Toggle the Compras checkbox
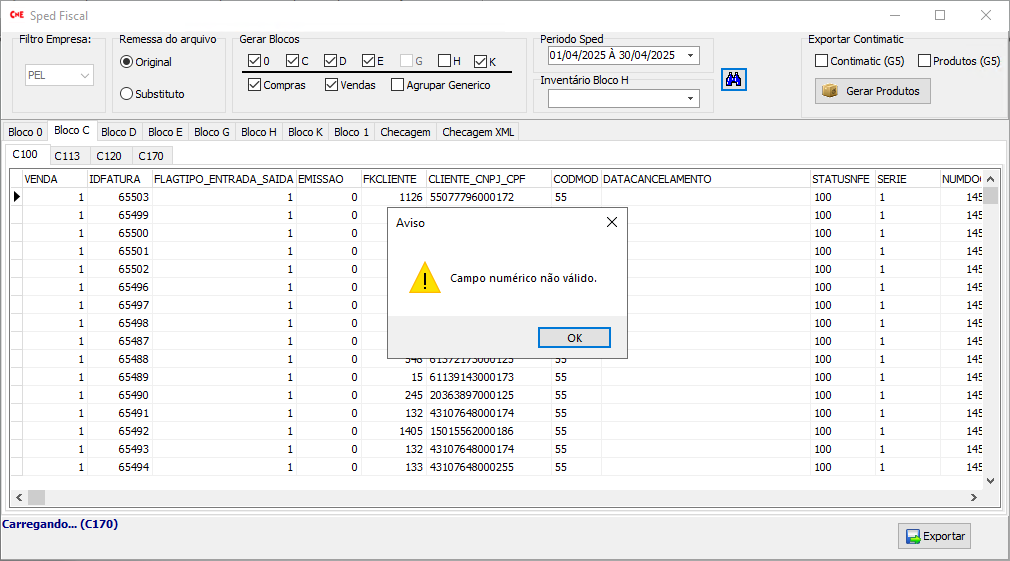Screen dimensions: 1010x561 tap(254, 85)
